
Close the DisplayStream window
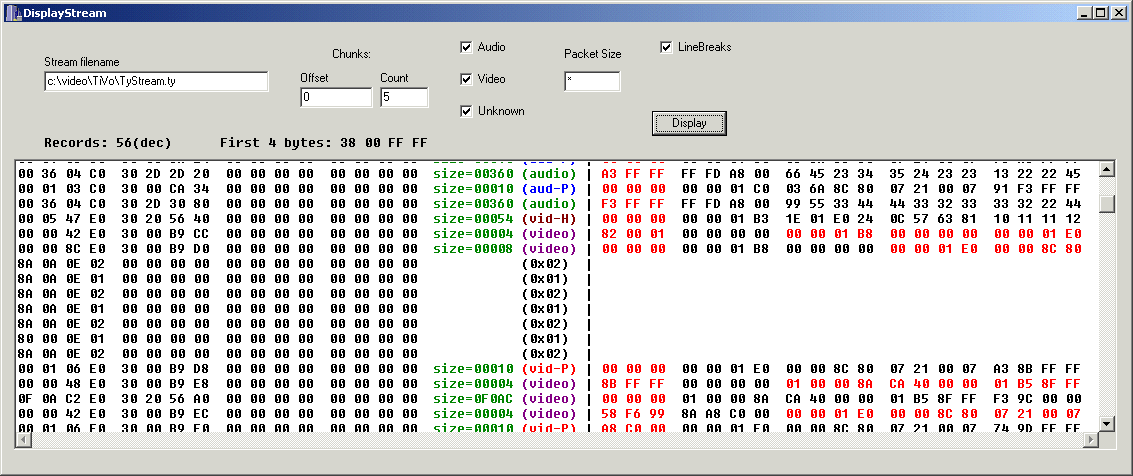[x=1118, y=13]
